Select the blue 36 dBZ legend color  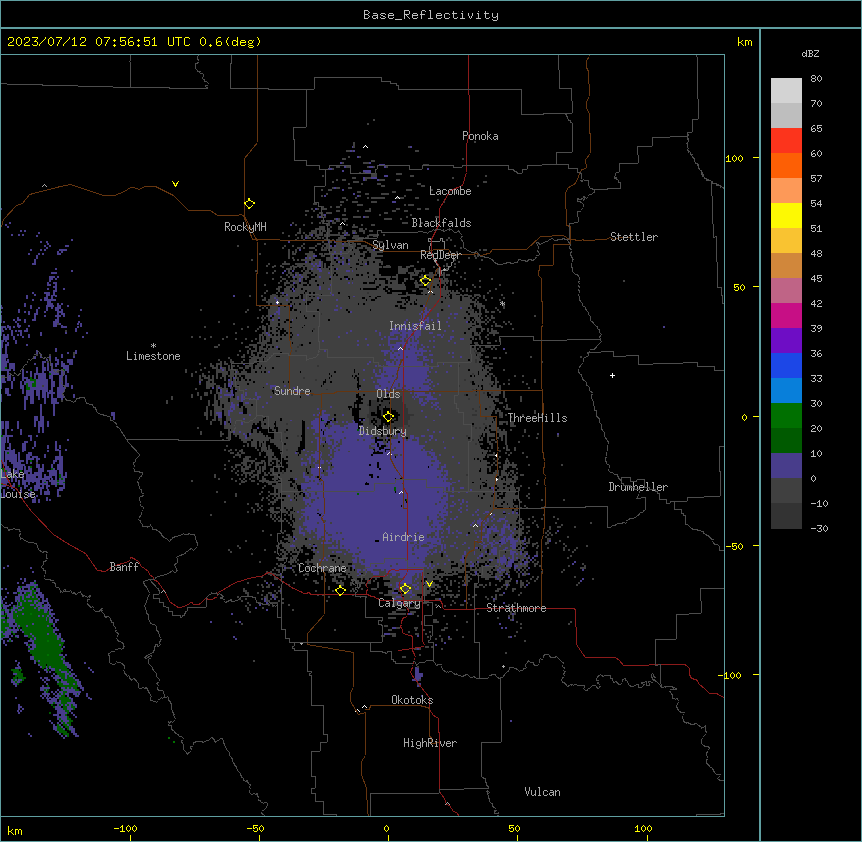(786, 365)
